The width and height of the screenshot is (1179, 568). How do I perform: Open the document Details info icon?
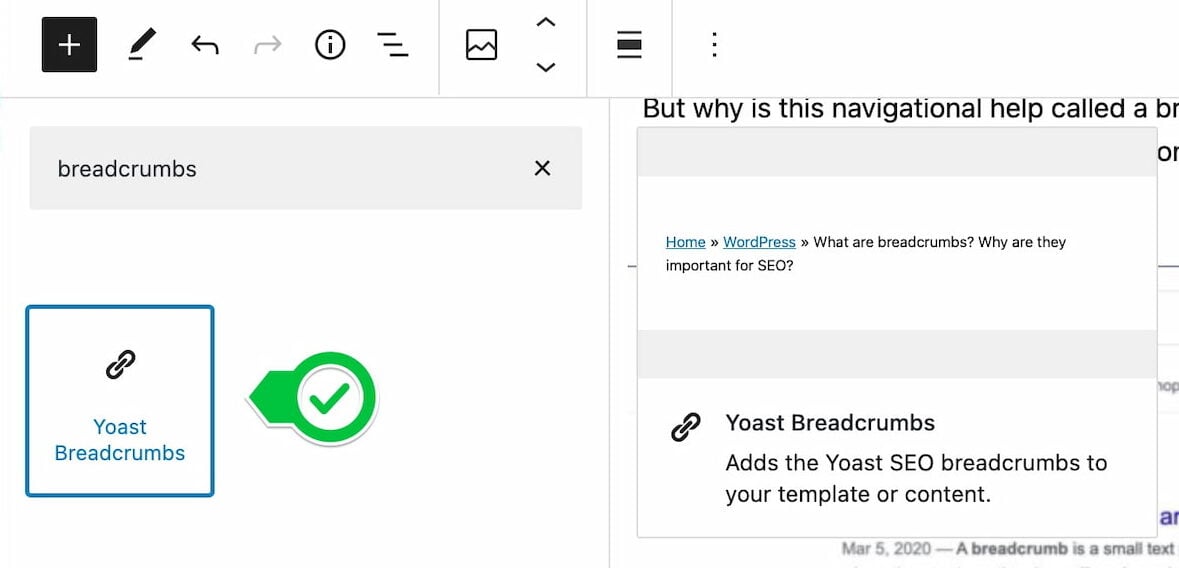click(330, 45)
